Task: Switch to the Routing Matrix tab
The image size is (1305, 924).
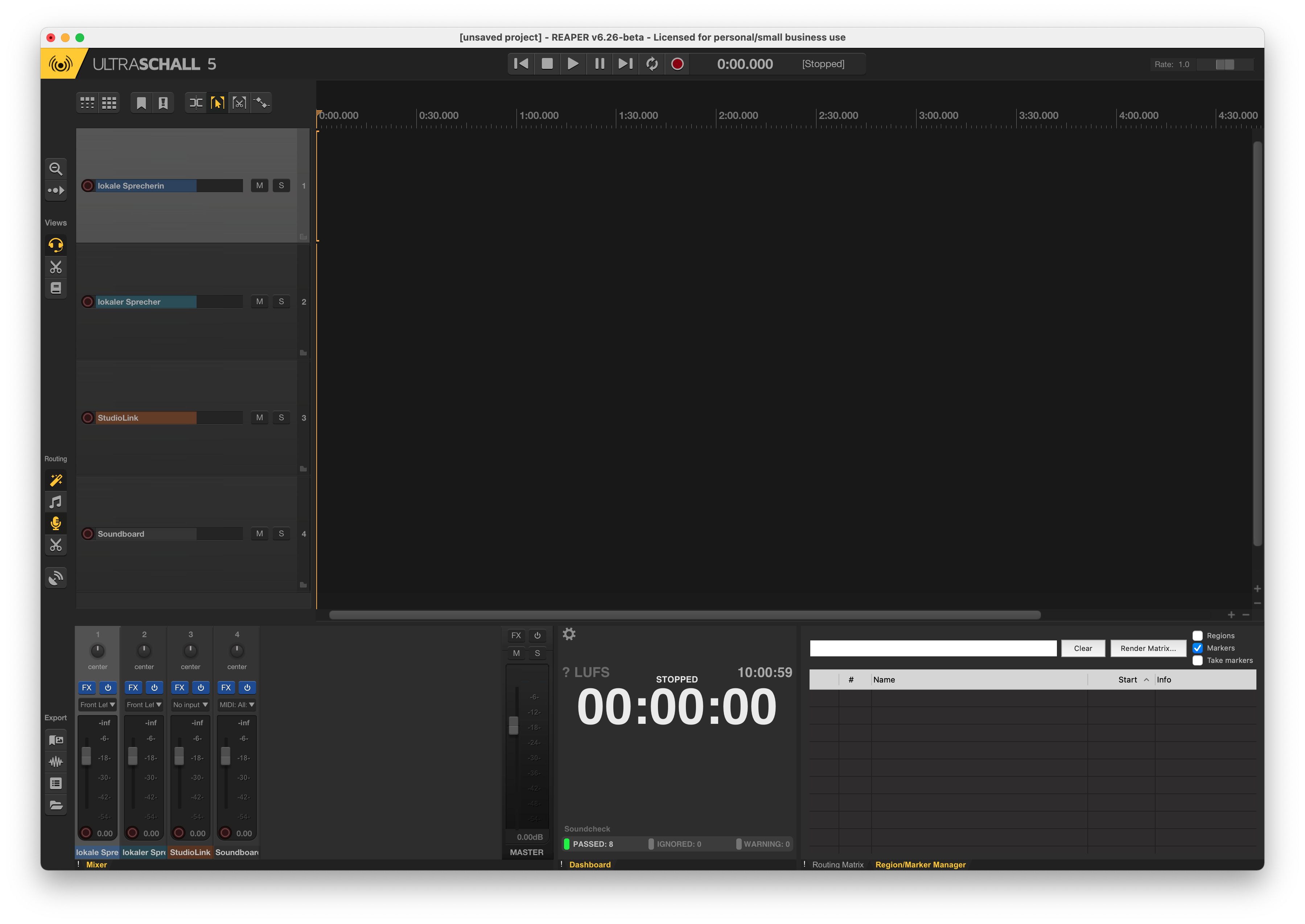Action: click(x=837, y=864)
